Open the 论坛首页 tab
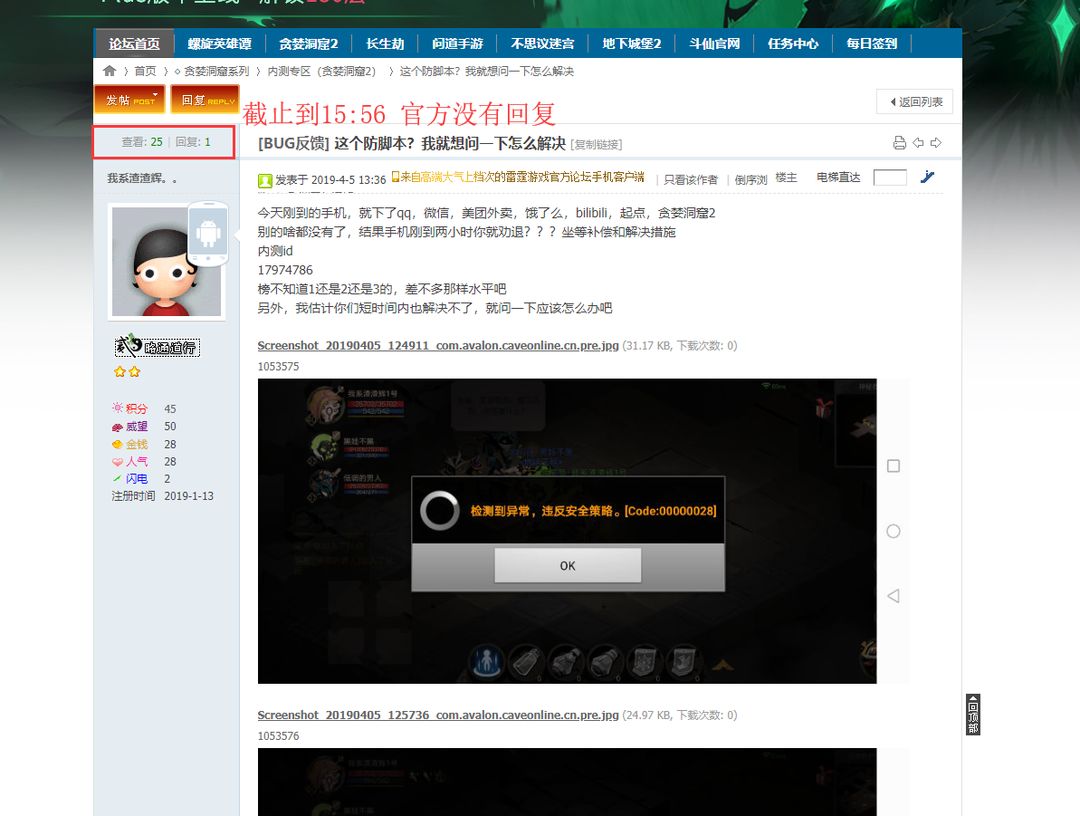 (134, 43)
